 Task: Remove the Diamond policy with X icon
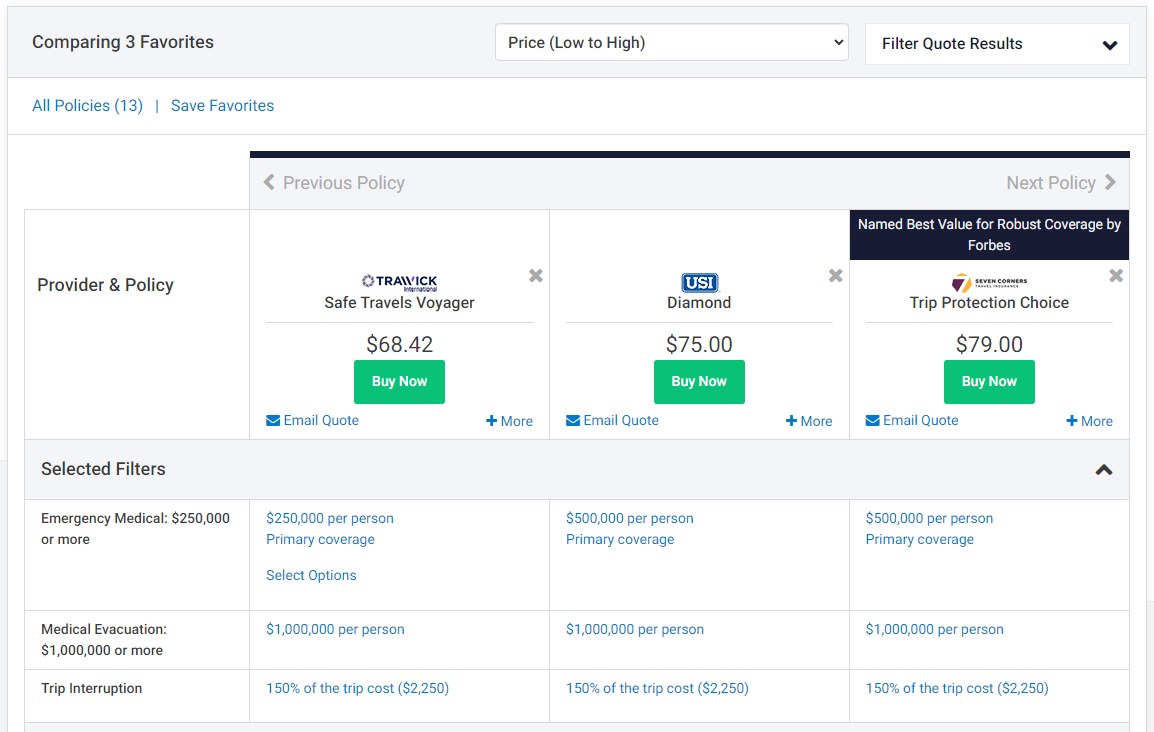(x=835, y=276)
